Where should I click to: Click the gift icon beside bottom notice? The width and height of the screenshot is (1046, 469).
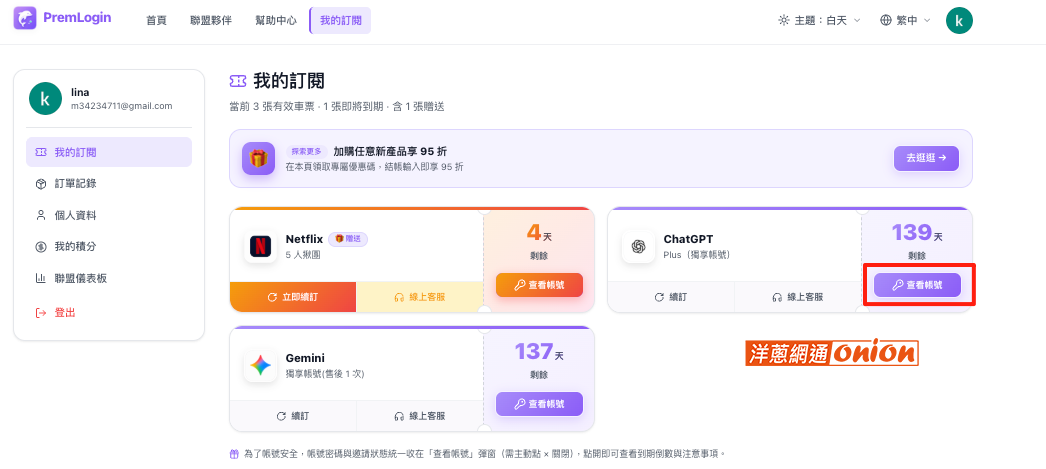[234, 454]
